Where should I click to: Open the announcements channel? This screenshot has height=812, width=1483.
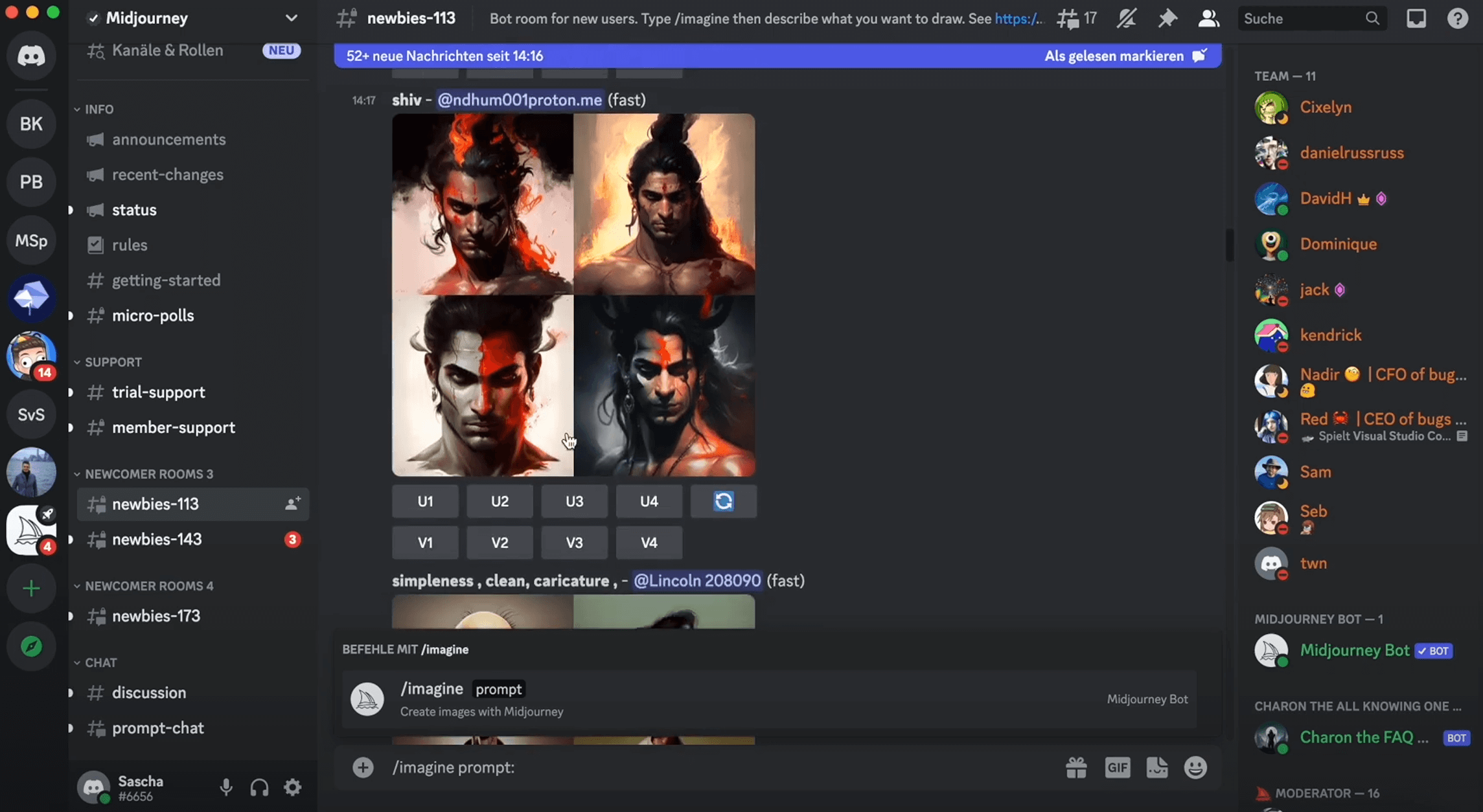point(193,139)
